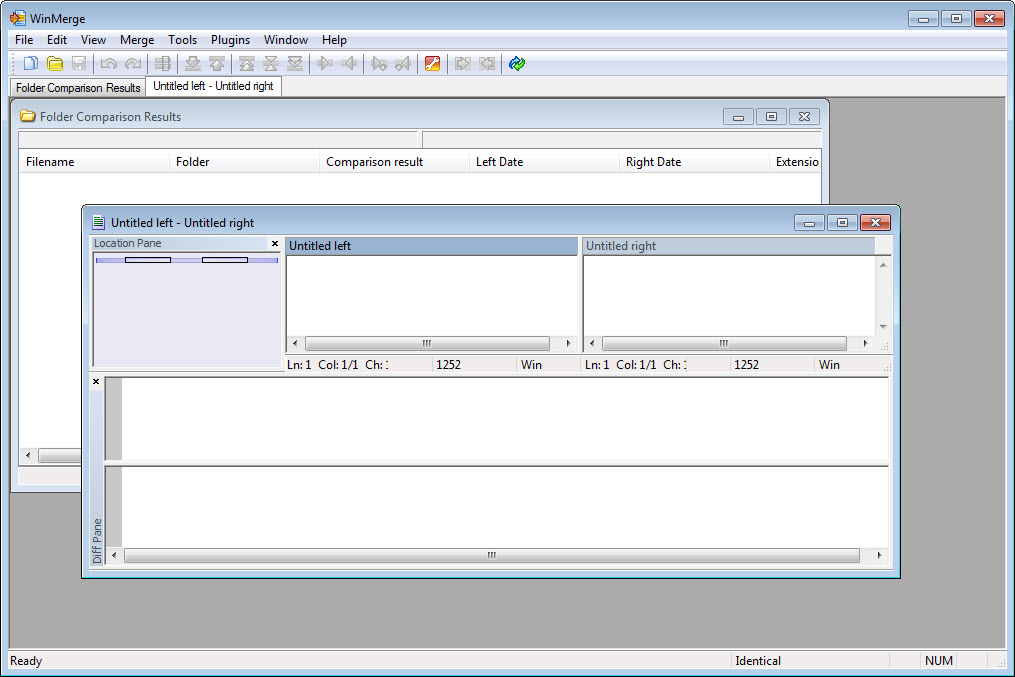Click the Copy Left and Advance icon
The image size is (1015, 677).
coord(403,63)
